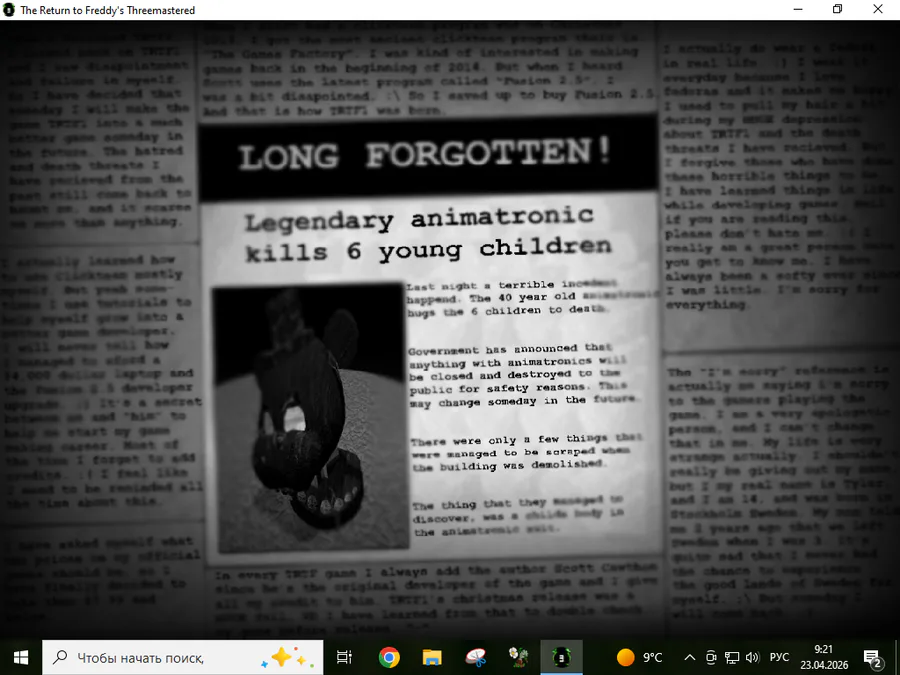This screenshot has height=675, width=900.
Task: Open the Plants vs. Zombies taskbar icon
Action: (518, 657)
